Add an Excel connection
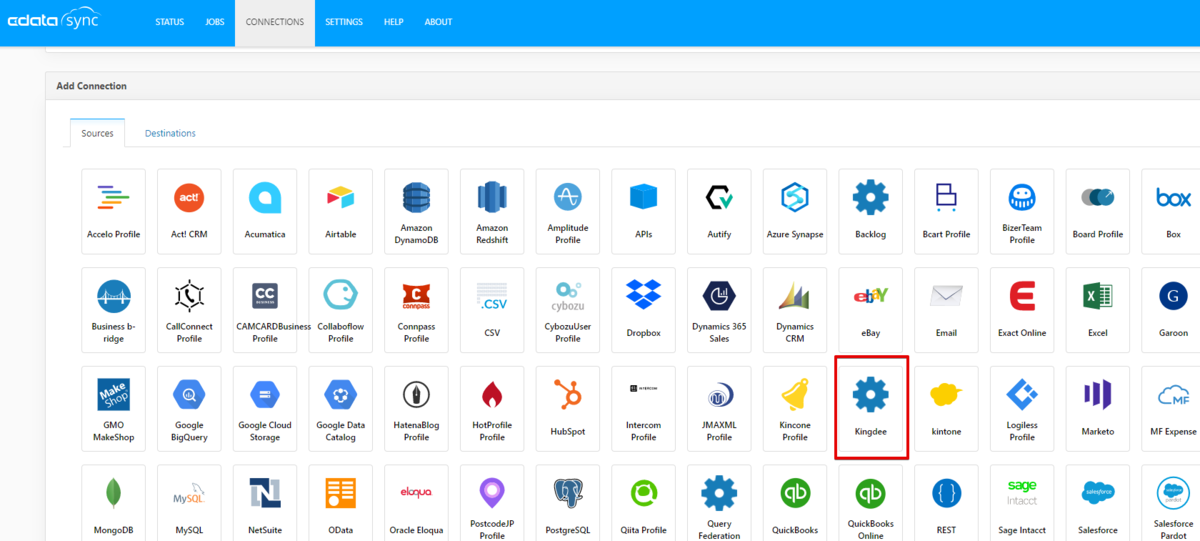Image resolution: width=1200 pixels, height=541 pixels. [x=1097, y=310]
